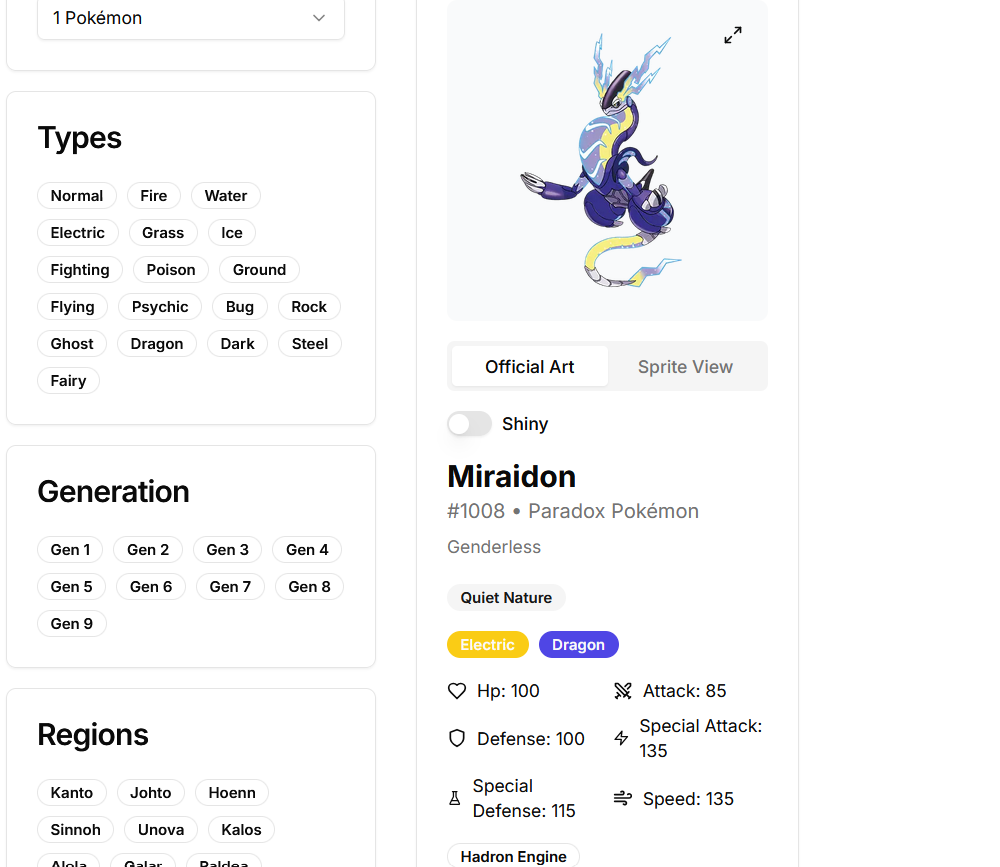The height and width of the screenshot is (867, 1000).
Task: Filter by Kanto region
Action: click(72, 793)
